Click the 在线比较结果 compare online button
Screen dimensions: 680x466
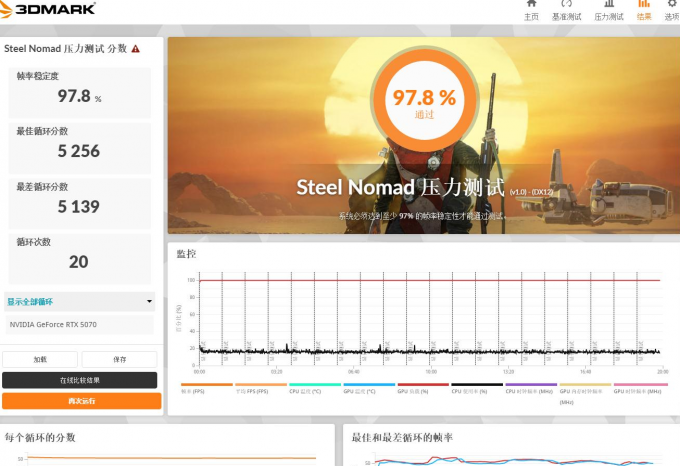point(79,380)
